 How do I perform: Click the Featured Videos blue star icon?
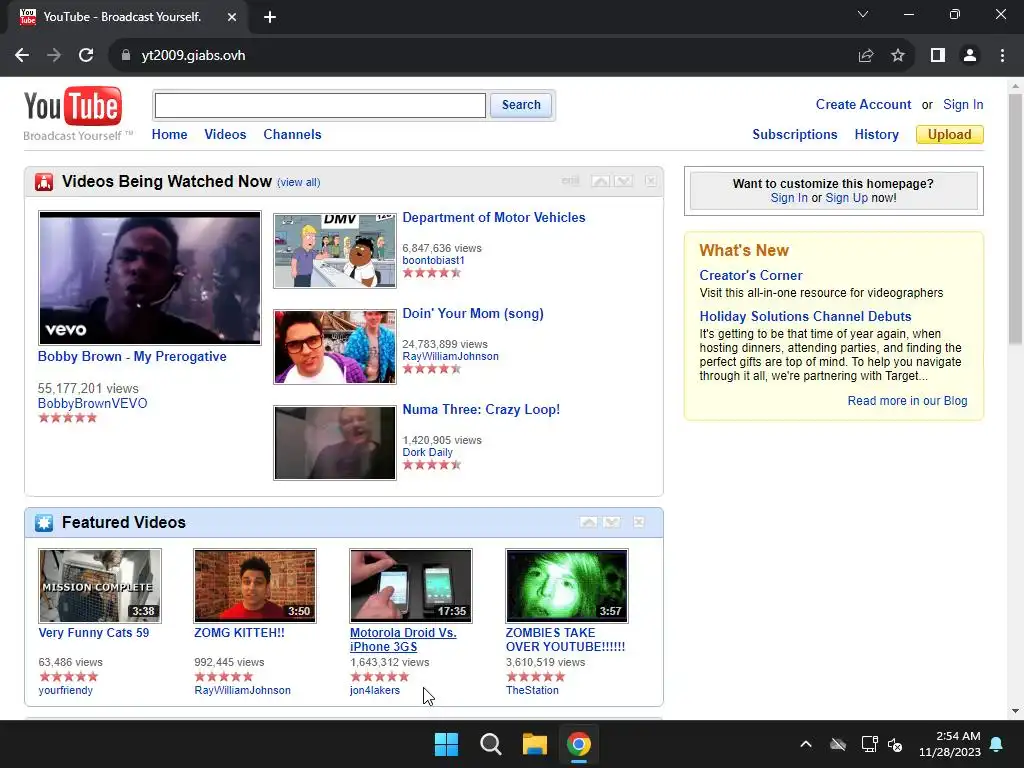click(x=44, y=522)
